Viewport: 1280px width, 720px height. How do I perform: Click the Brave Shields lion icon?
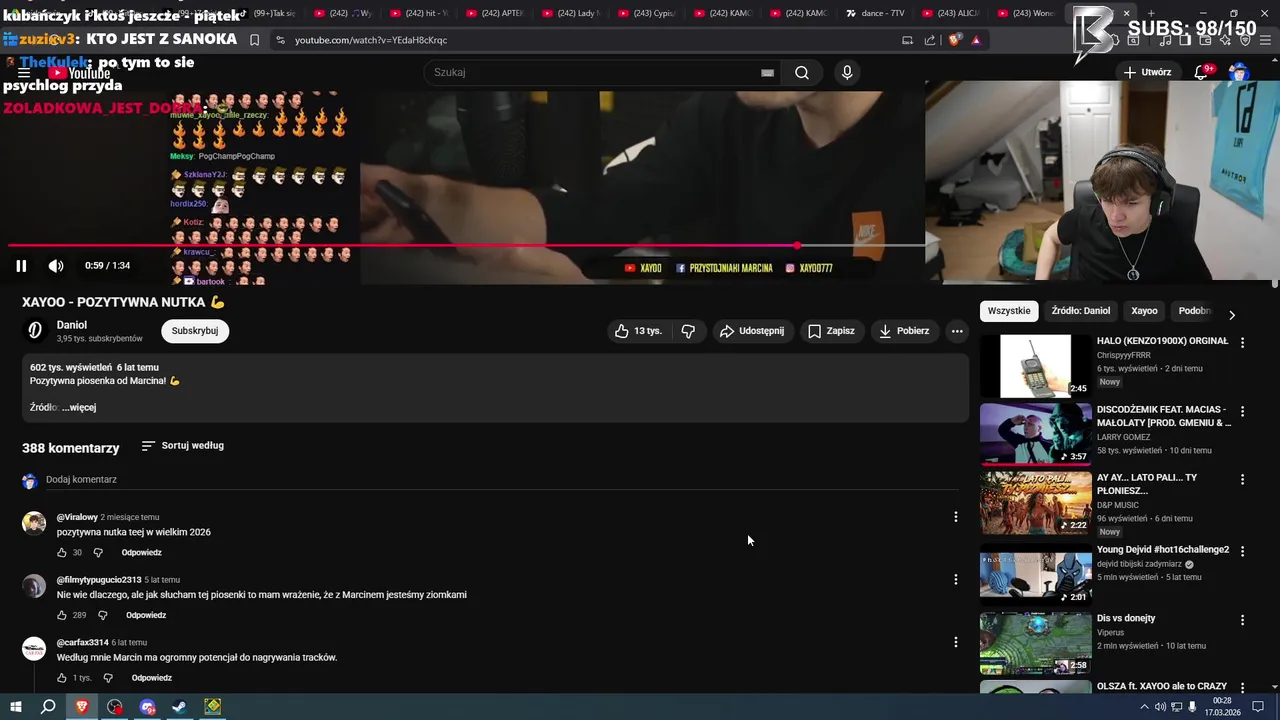pos(954,40)
